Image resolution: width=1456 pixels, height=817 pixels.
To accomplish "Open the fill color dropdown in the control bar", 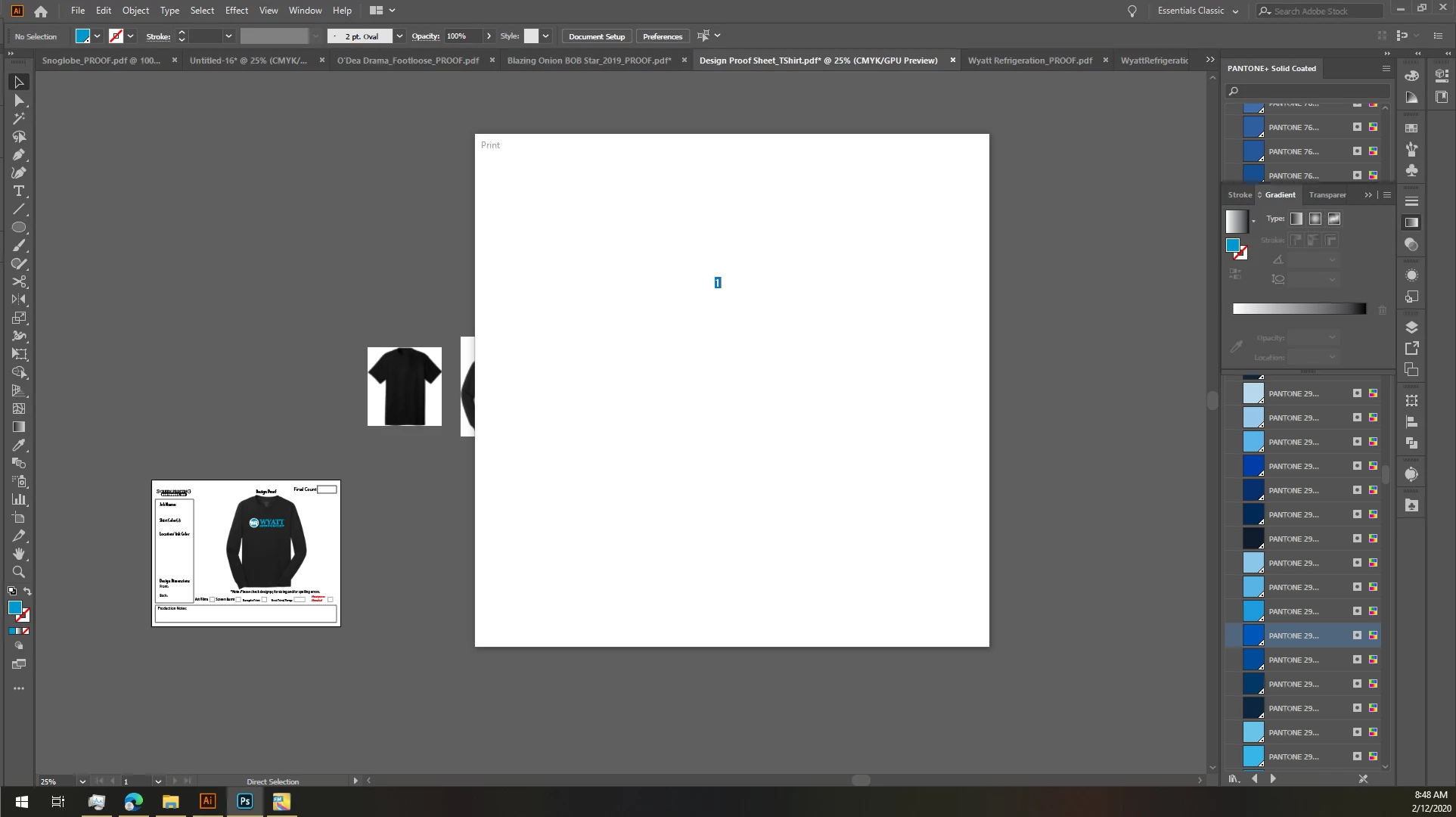I will point(97,36).
